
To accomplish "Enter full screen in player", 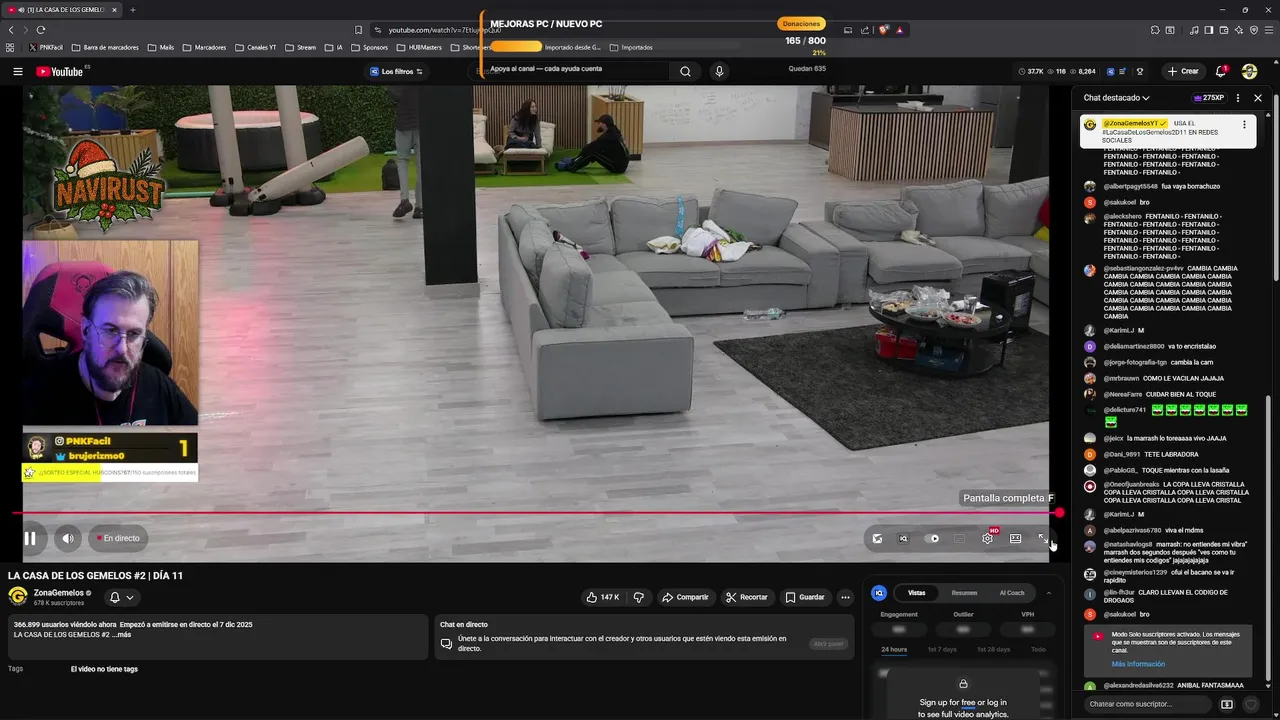I will [1043, 538].
